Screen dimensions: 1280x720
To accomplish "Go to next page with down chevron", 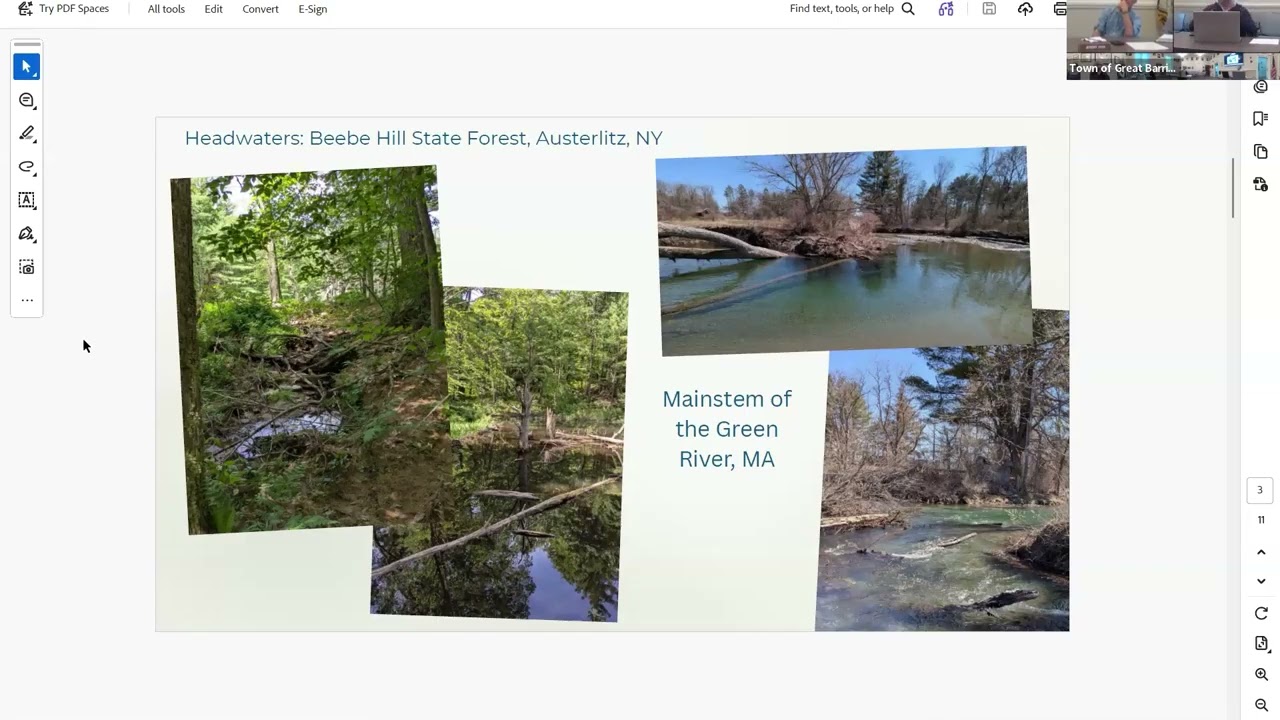I will point(1261,581).
